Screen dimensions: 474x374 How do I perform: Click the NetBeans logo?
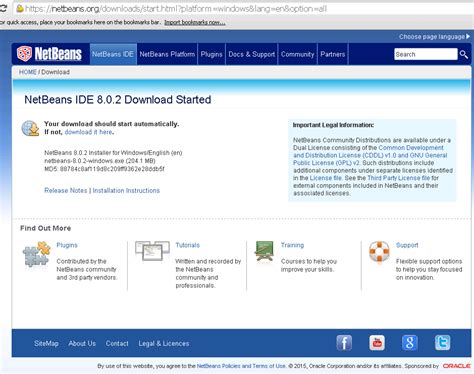49,54
